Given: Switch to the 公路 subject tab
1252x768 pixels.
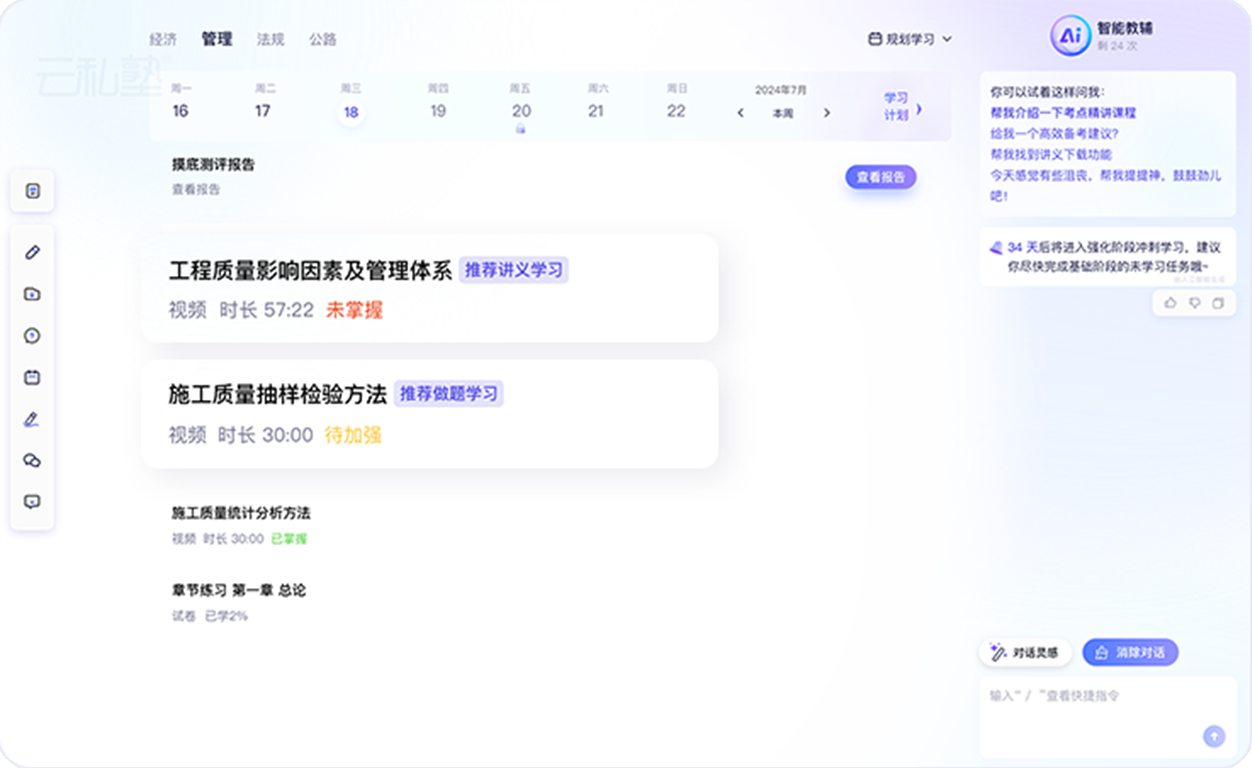Looking at the screenshot, I should 322,39.
